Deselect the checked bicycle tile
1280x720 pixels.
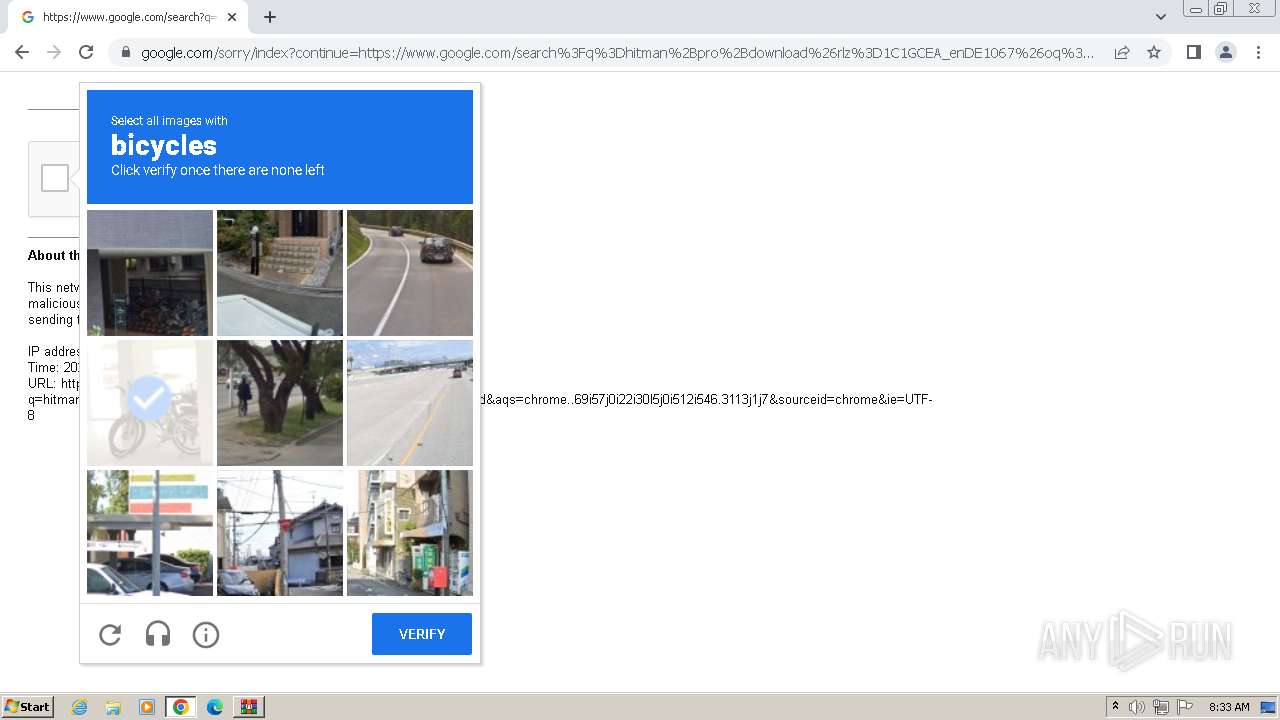tap(150, 403)
